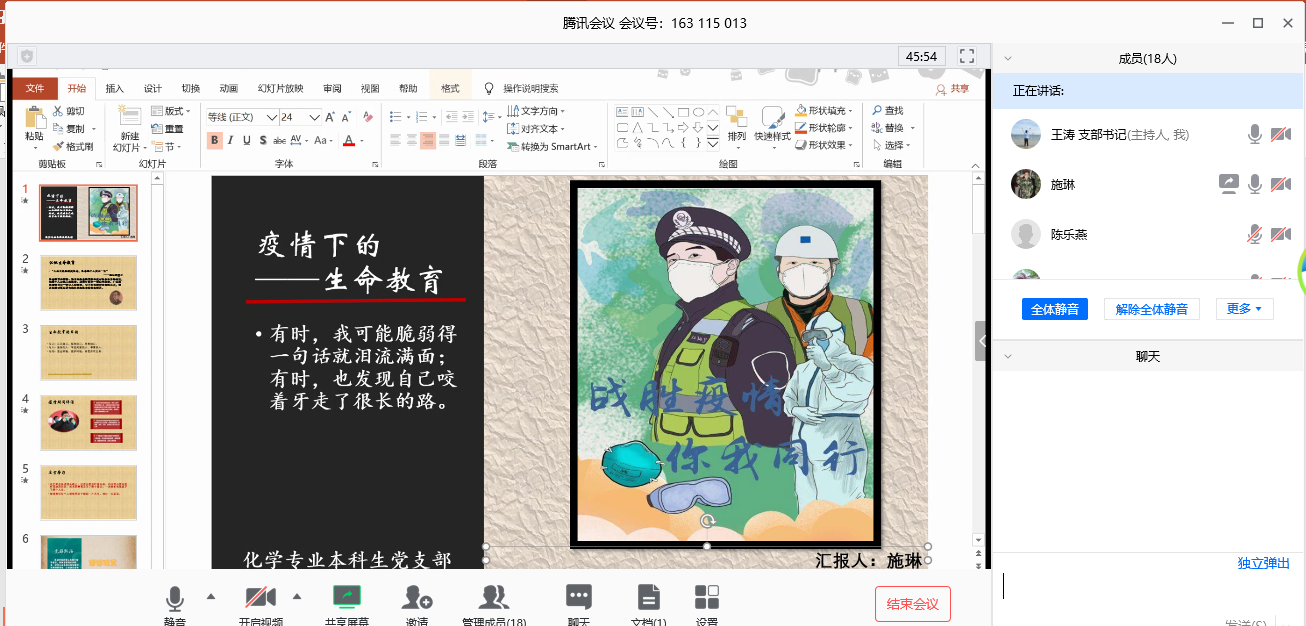This screenshot has width=1306, height=626.
Task: Open Quick Styles (快速样式)
Action: click(772, 123)
